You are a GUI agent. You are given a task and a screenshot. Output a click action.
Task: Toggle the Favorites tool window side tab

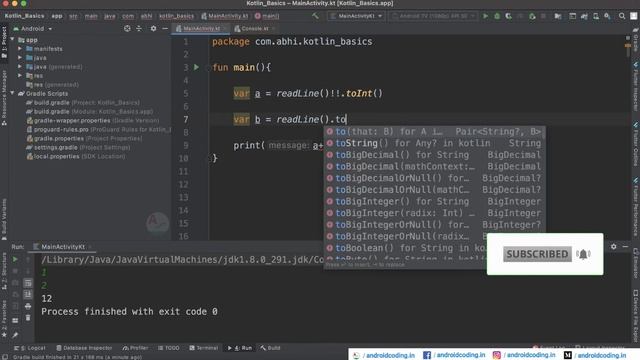point(4,318)
